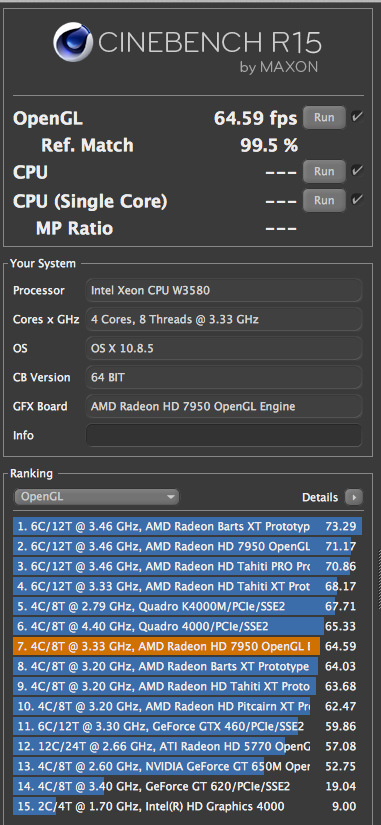Viewport: 381px width, 825px height.
Task: Toggle the OpenGL test checkbox
Action: click(357, 117)
